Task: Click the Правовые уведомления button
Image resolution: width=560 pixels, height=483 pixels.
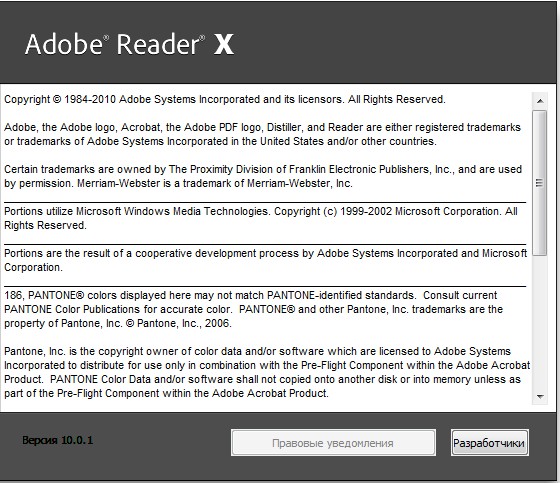Action: click(x=333, y=443)
